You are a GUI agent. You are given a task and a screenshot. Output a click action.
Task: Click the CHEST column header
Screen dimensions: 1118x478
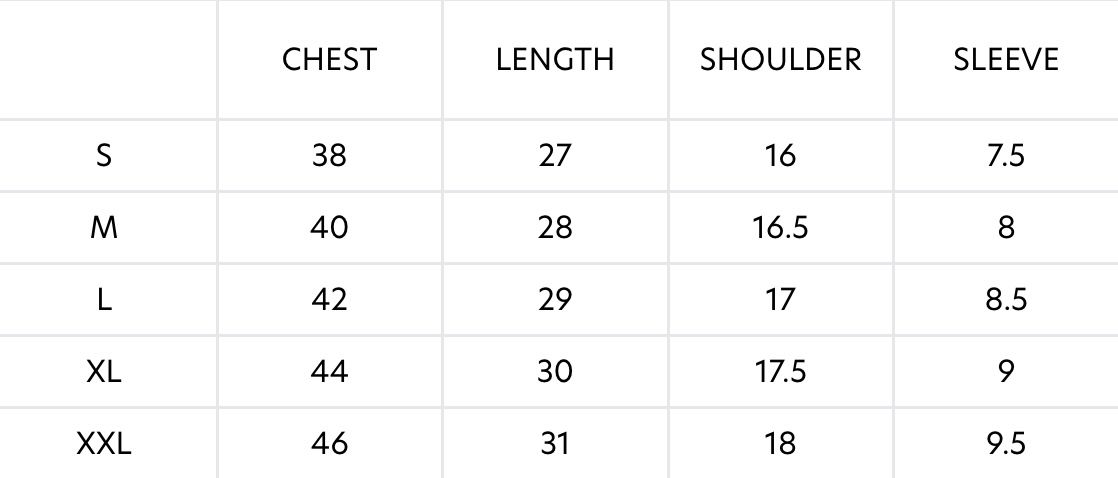coord(329,60)
